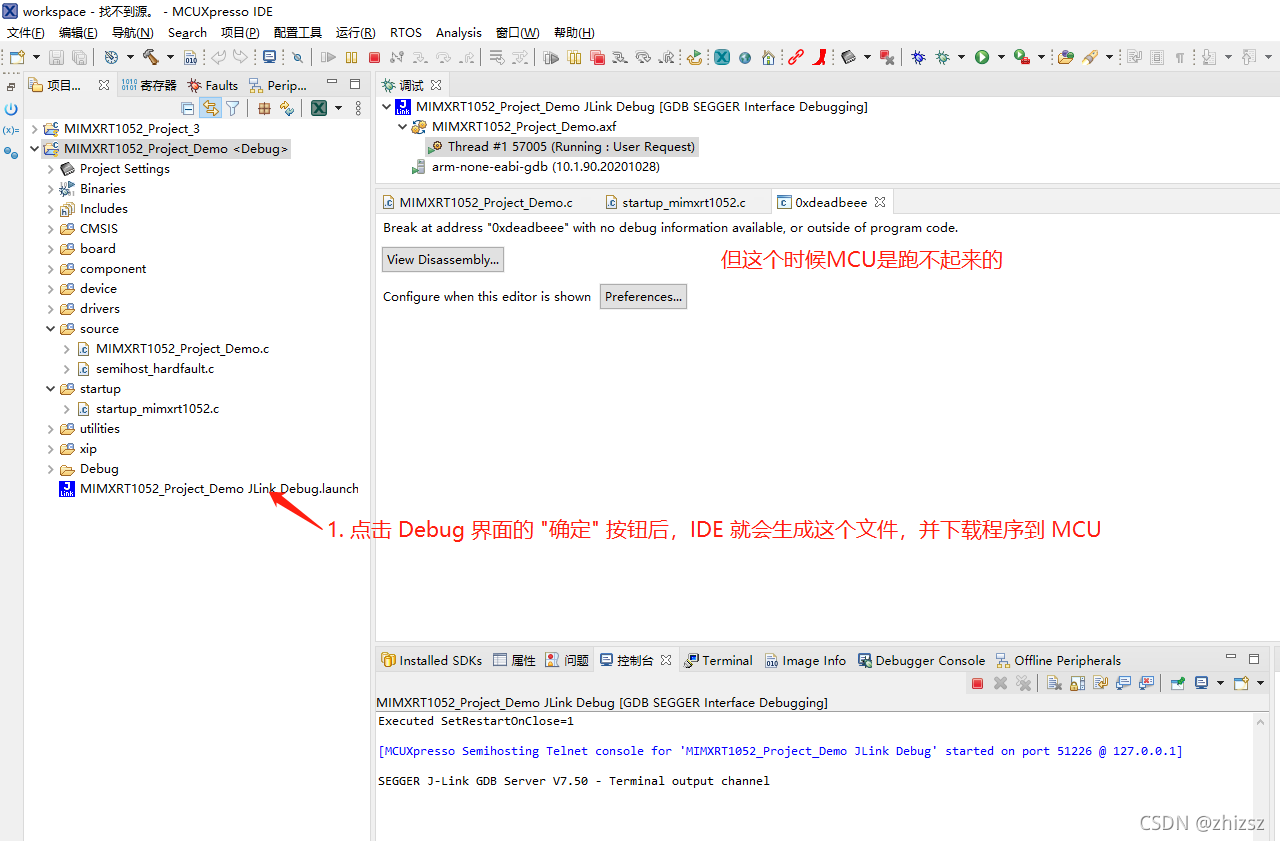Viewport: 1280px width, 841px height.
Task: Toggle the Word Wrap icon in console toolbar
Action: coord(1100,683)
